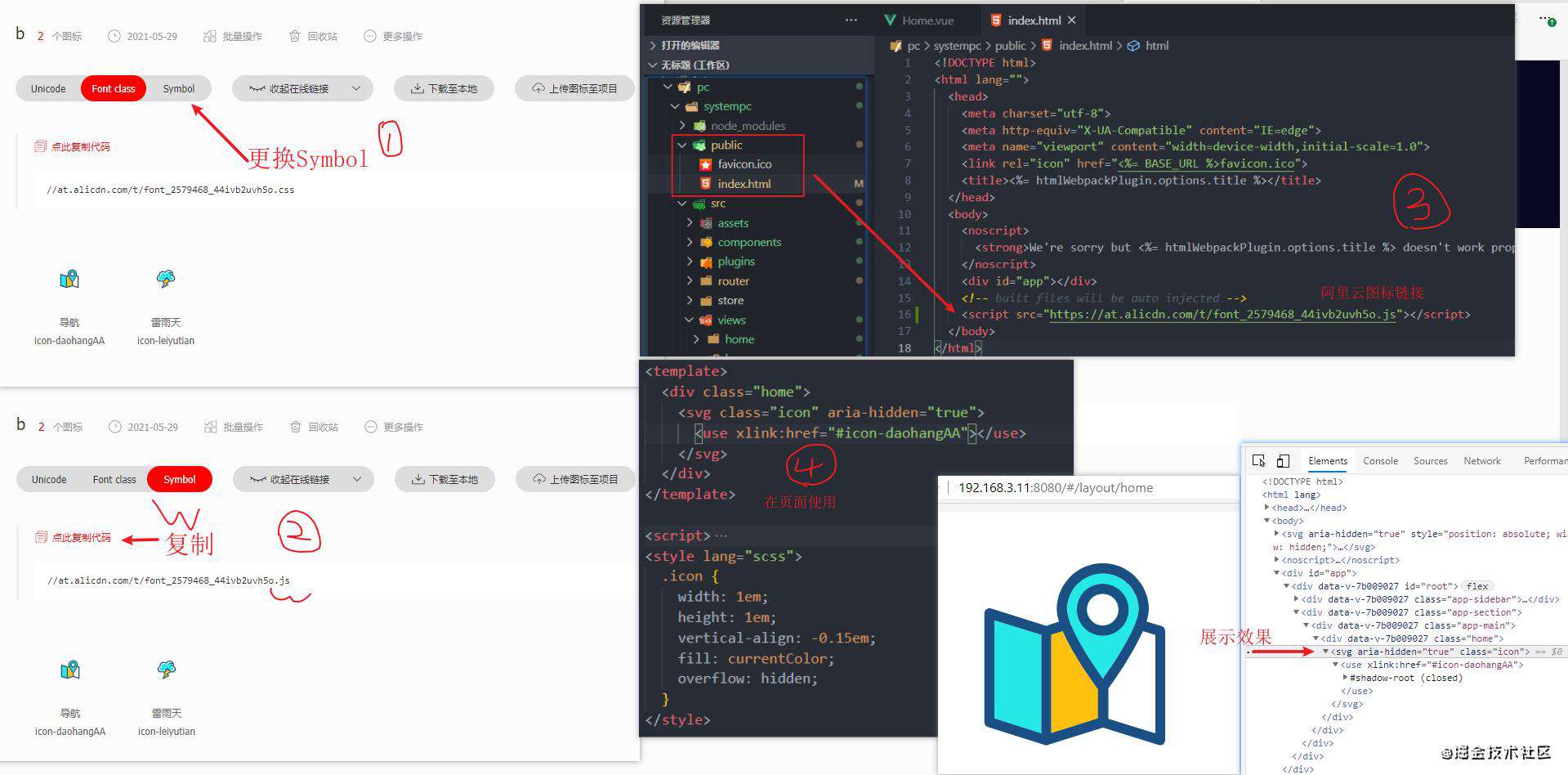The image size is (1568, 775).
Task: Collapse views folder
Action: pos(690,320)
